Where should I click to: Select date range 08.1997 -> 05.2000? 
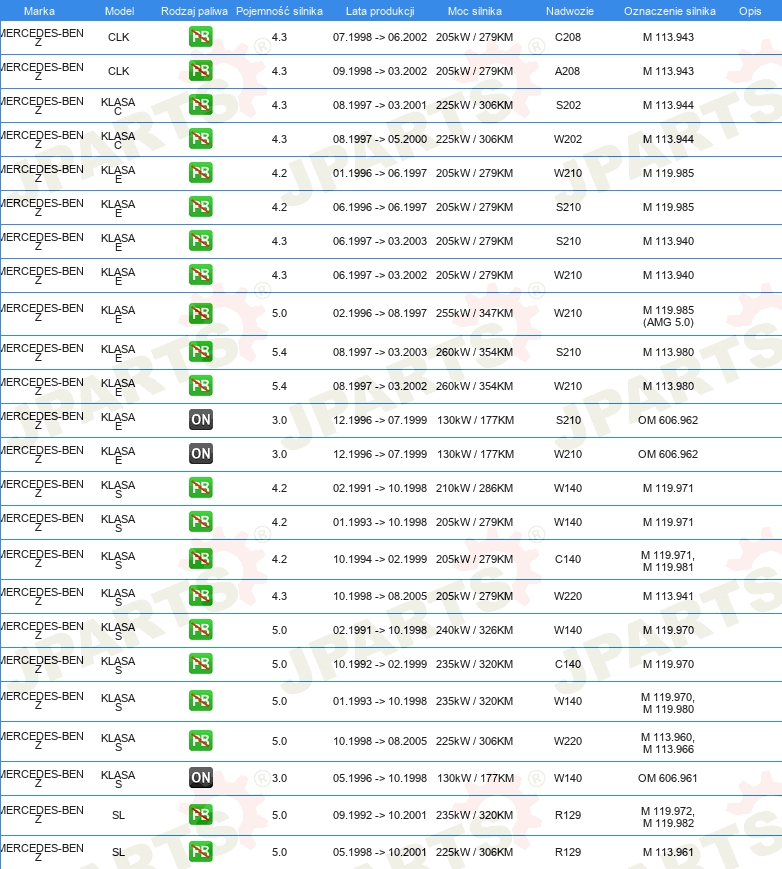(x=380, y=139)
